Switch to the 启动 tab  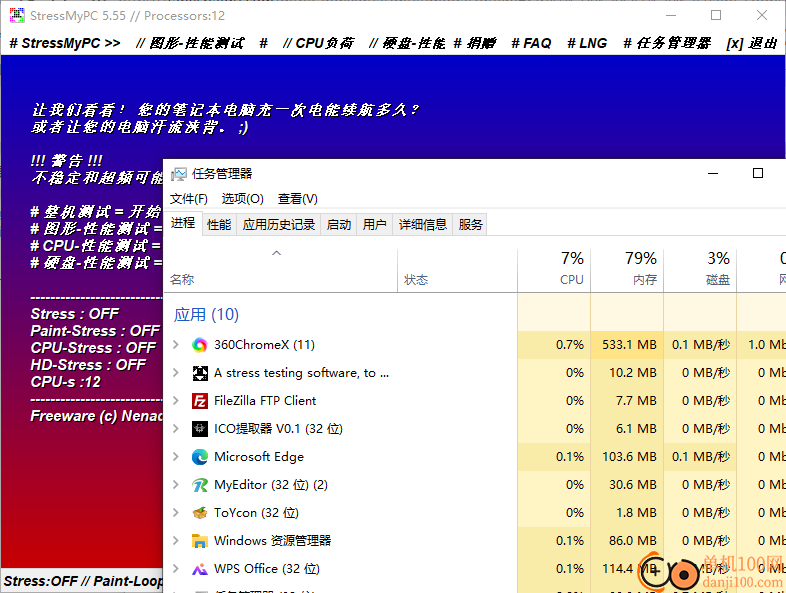[x=339, y=225]
